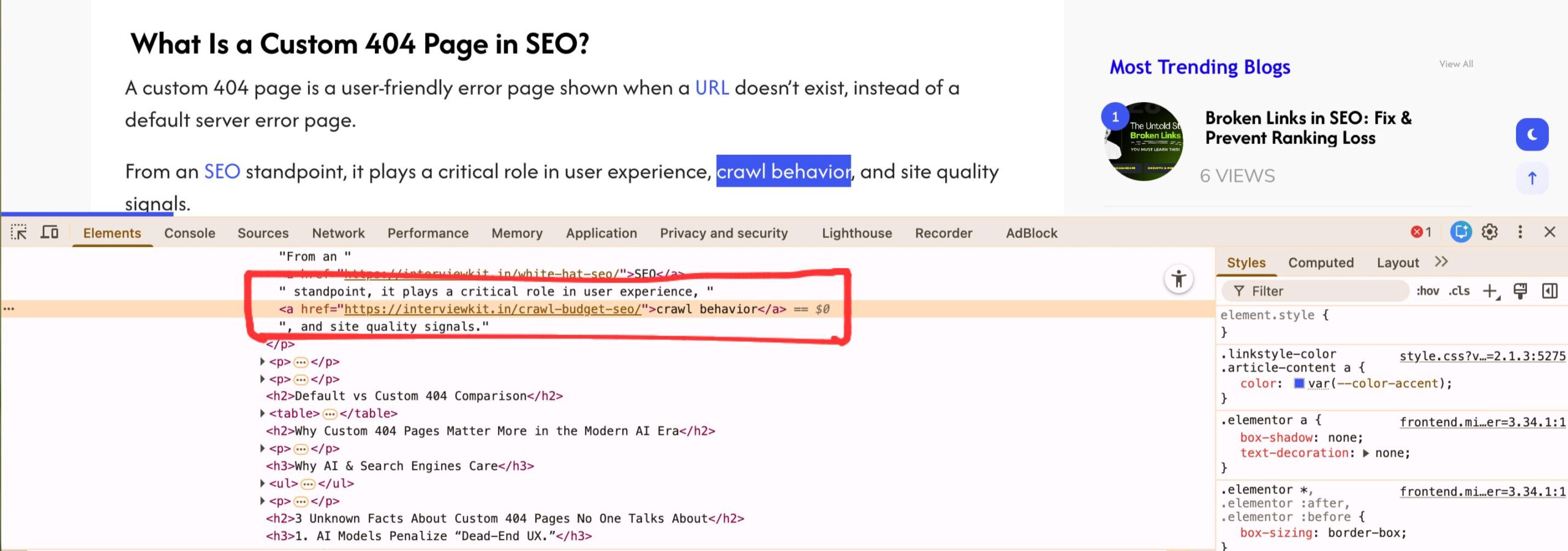Image resolution: width=1568 pixels, height=551 pixels.
Task: Click the scroll-to-top arrow button
Action: (1532, 178)
